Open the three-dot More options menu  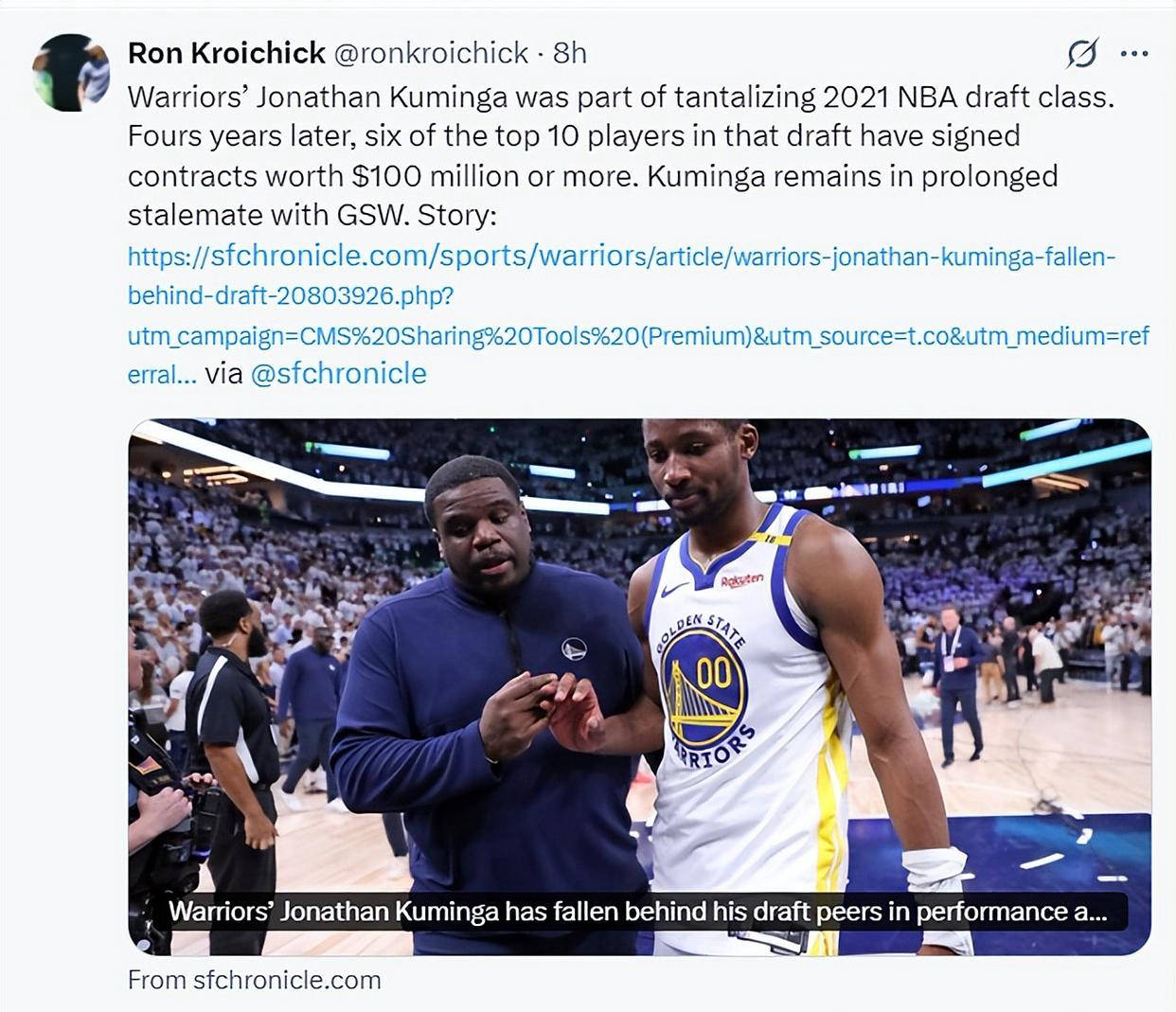tap(1133, 54)
